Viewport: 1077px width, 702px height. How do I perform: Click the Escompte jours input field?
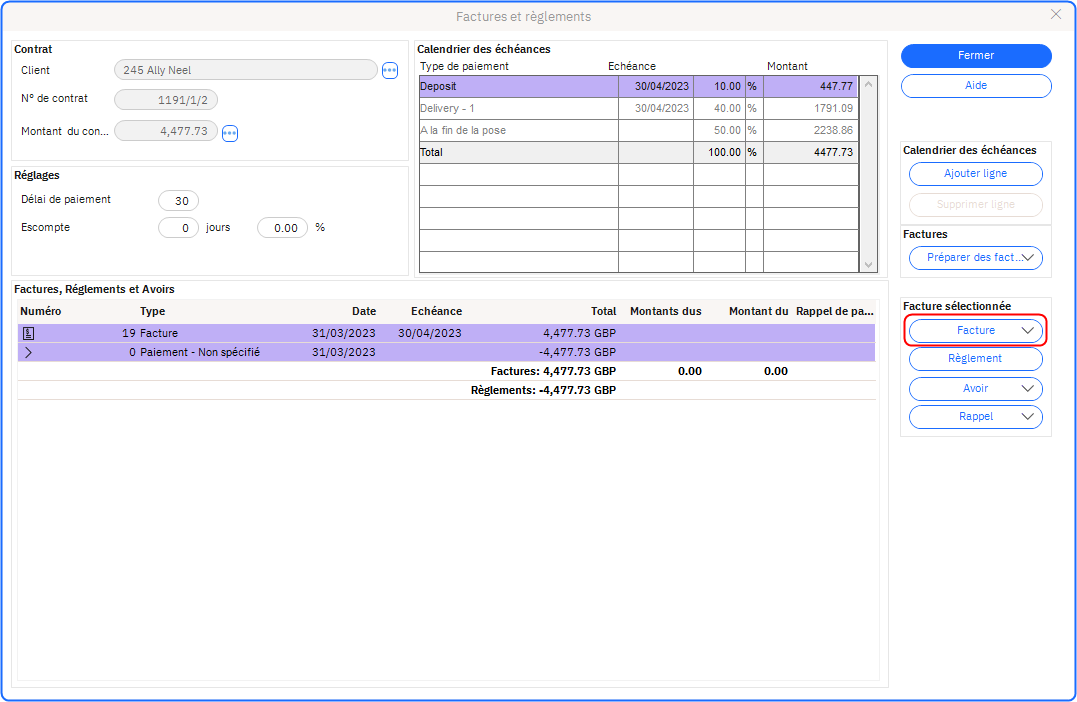pos(178,228)
